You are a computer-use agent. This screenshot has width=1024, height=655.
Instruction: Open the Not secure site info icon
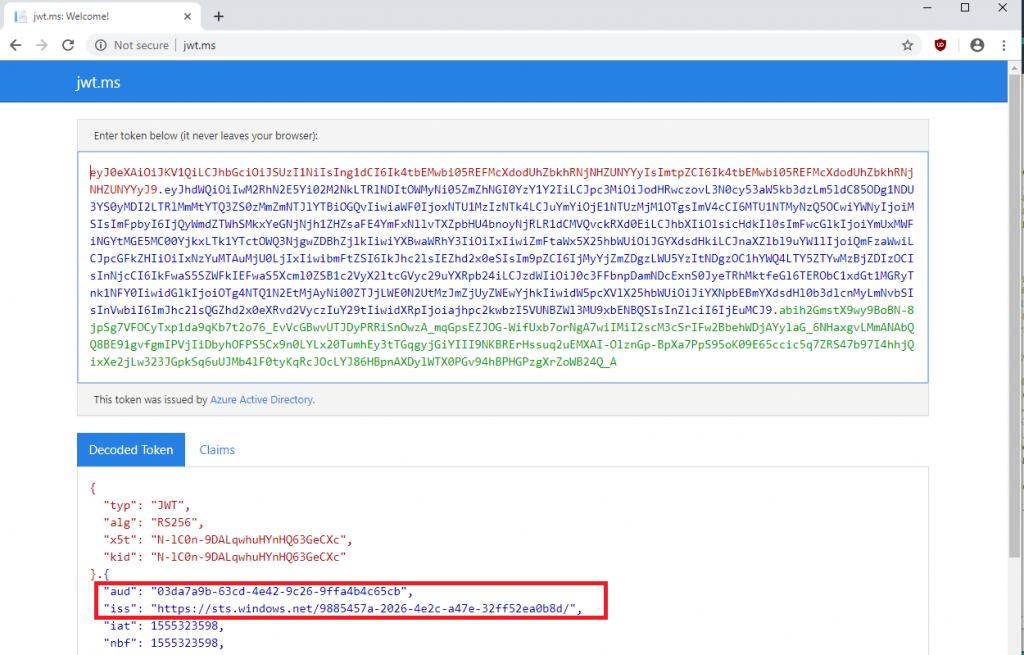pyautogui.click(x=101, y=45)
